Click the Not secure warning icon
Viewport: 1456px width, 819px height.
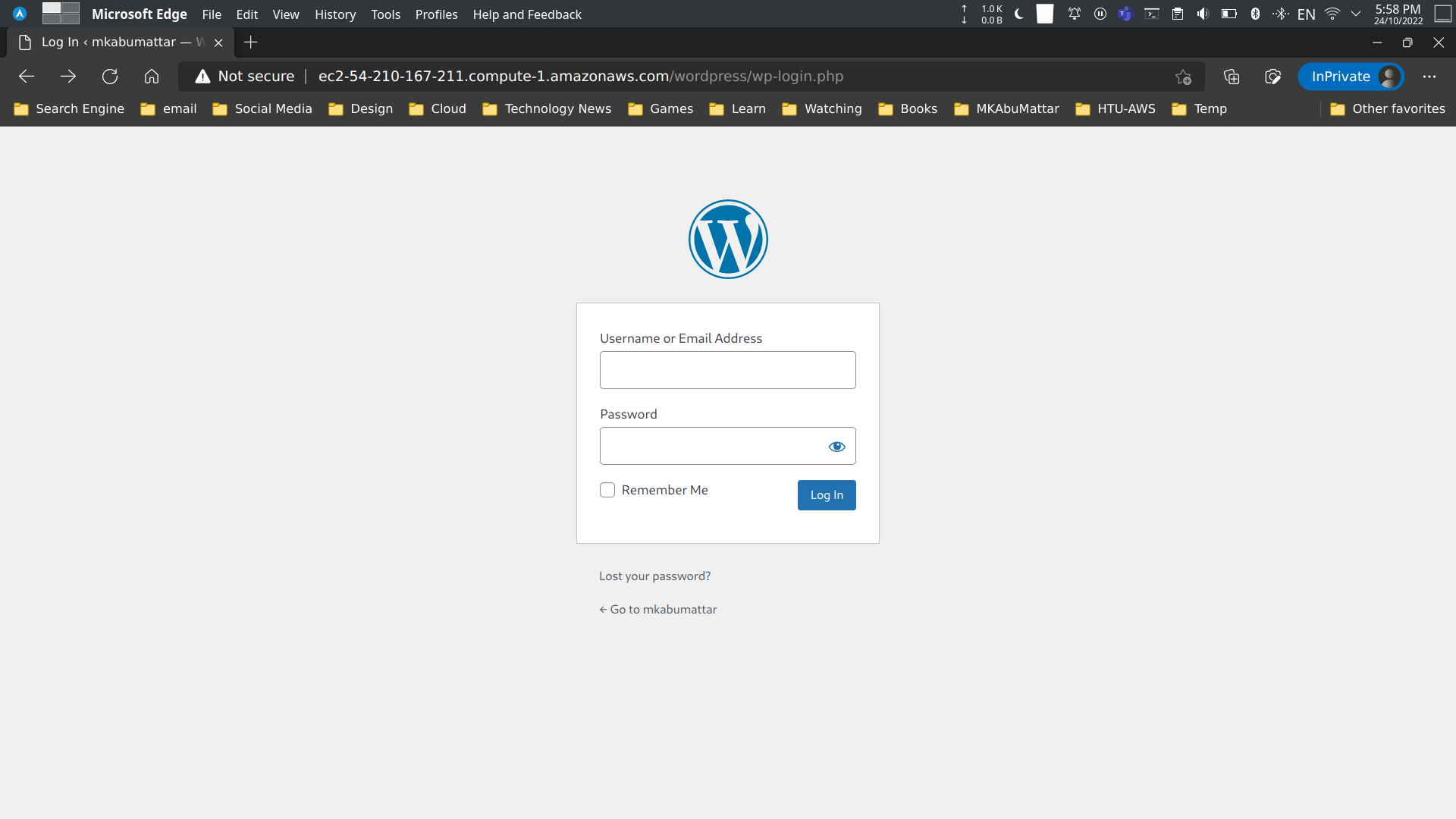click(202, 76)
